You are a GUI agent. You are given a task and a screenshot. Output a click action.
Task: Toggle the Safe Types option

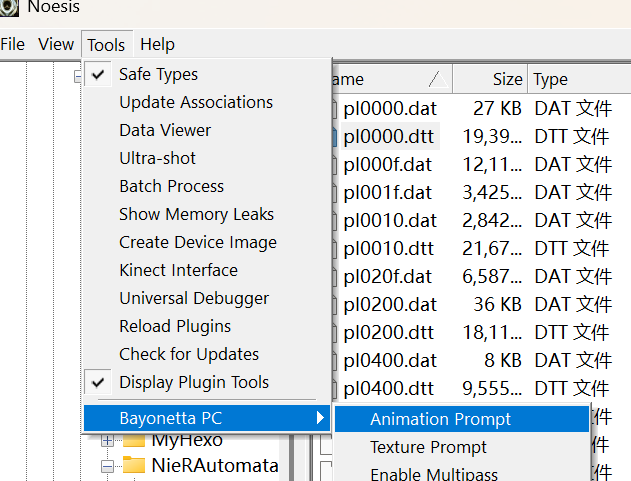pyautogui.click(x=158, y=74)
